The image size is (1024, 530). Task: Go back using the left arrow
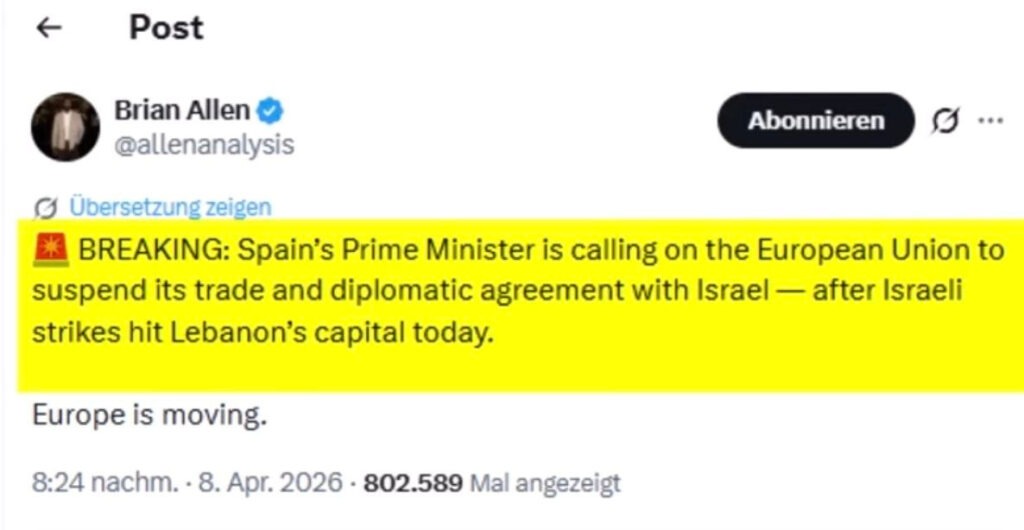click(x=48, y=29)
